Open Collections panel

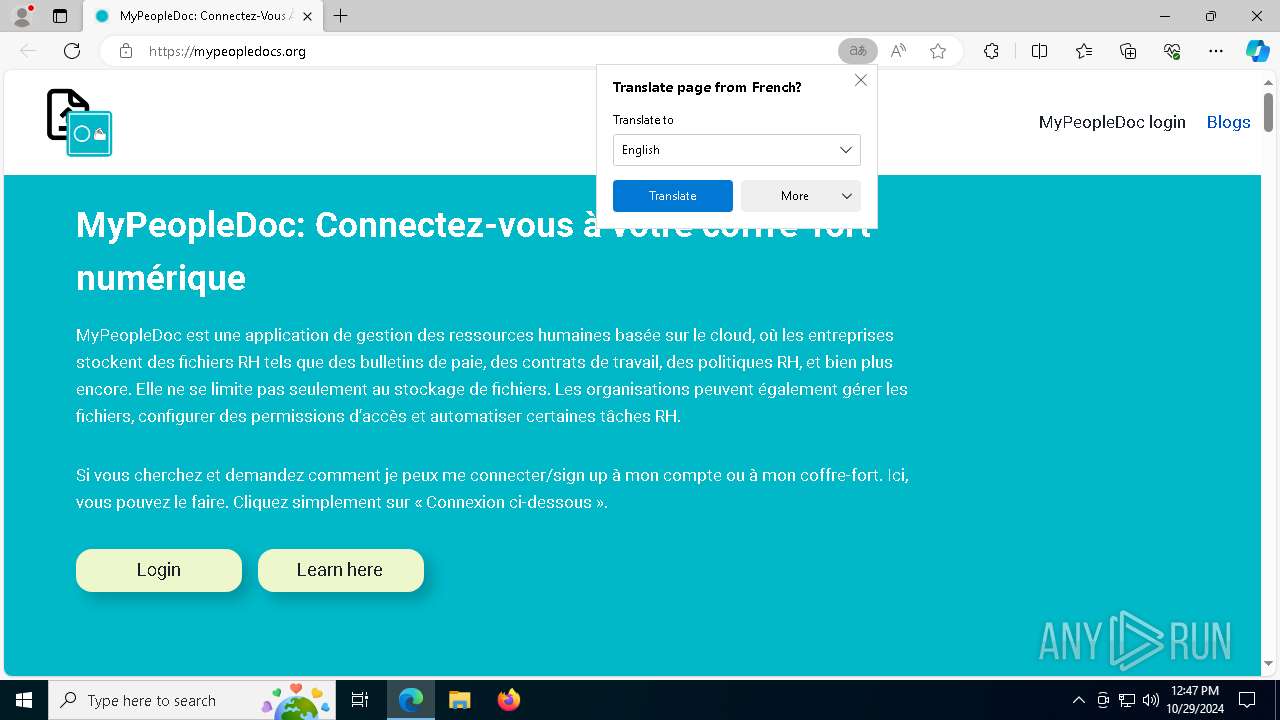(x=1128, y=51)
